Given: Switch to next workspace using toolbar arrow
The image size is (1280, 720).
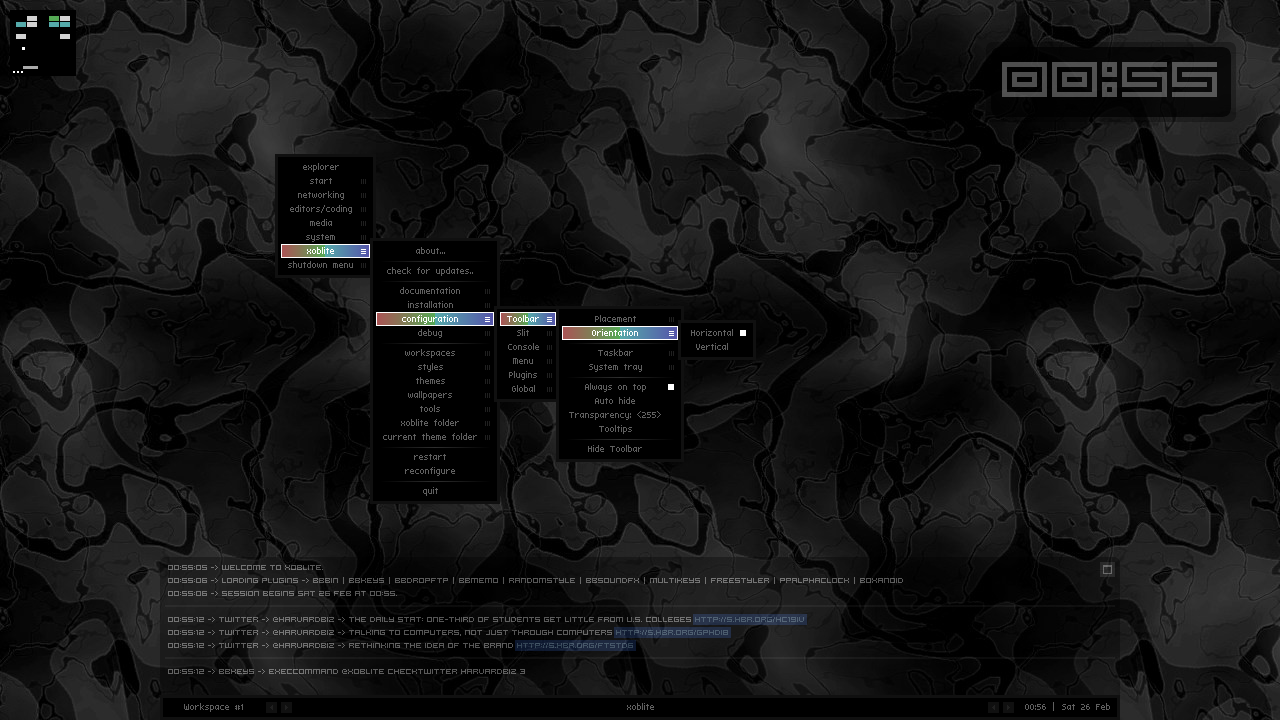Looking at the screenshot, I should (x=286, y=707).
